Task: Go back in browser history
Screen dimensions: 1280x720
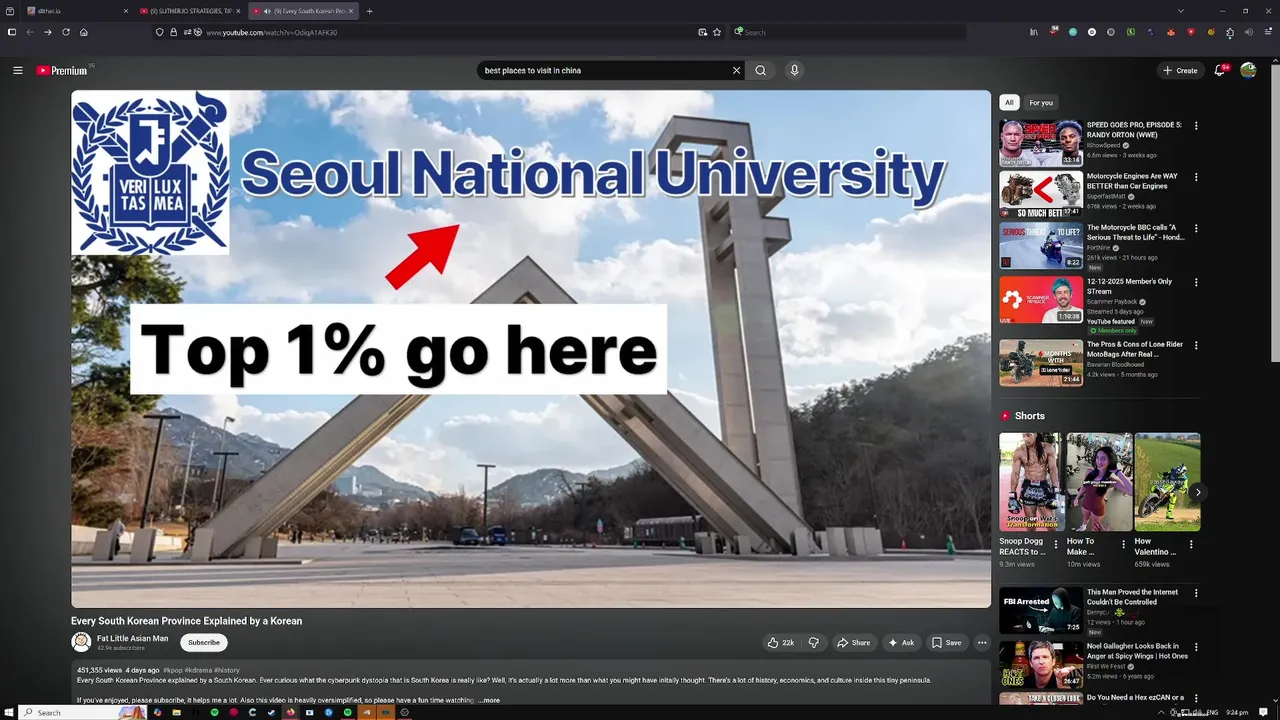Action: point(29,32)
